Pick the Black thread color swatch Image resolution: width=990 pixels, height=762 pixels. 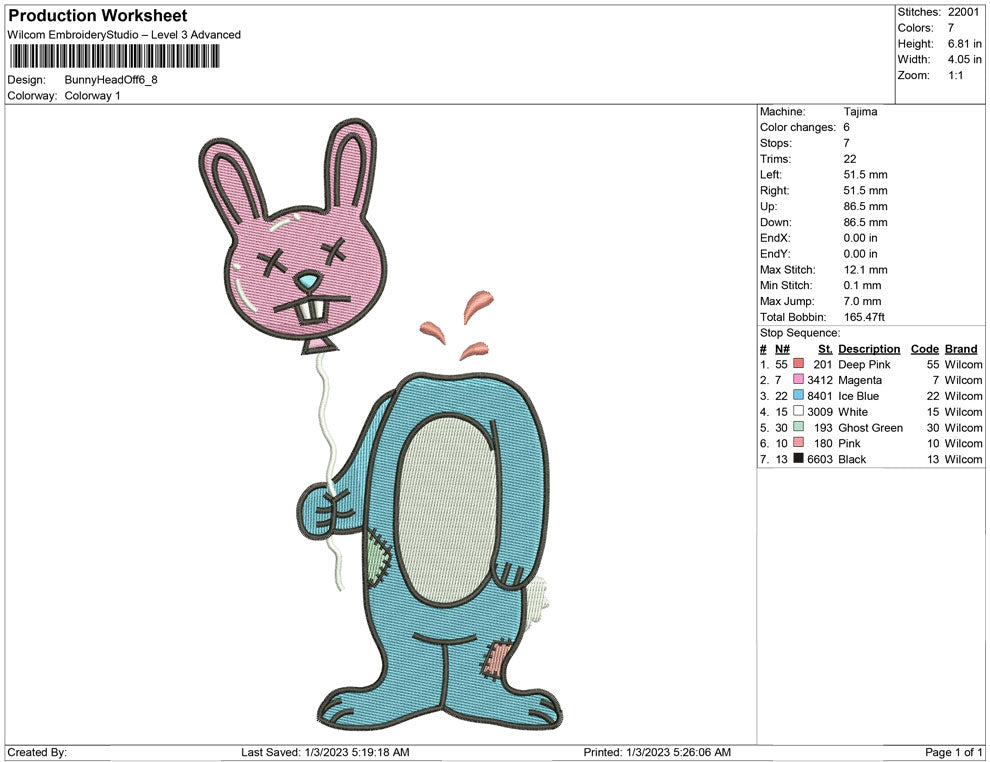pos(798,458)
